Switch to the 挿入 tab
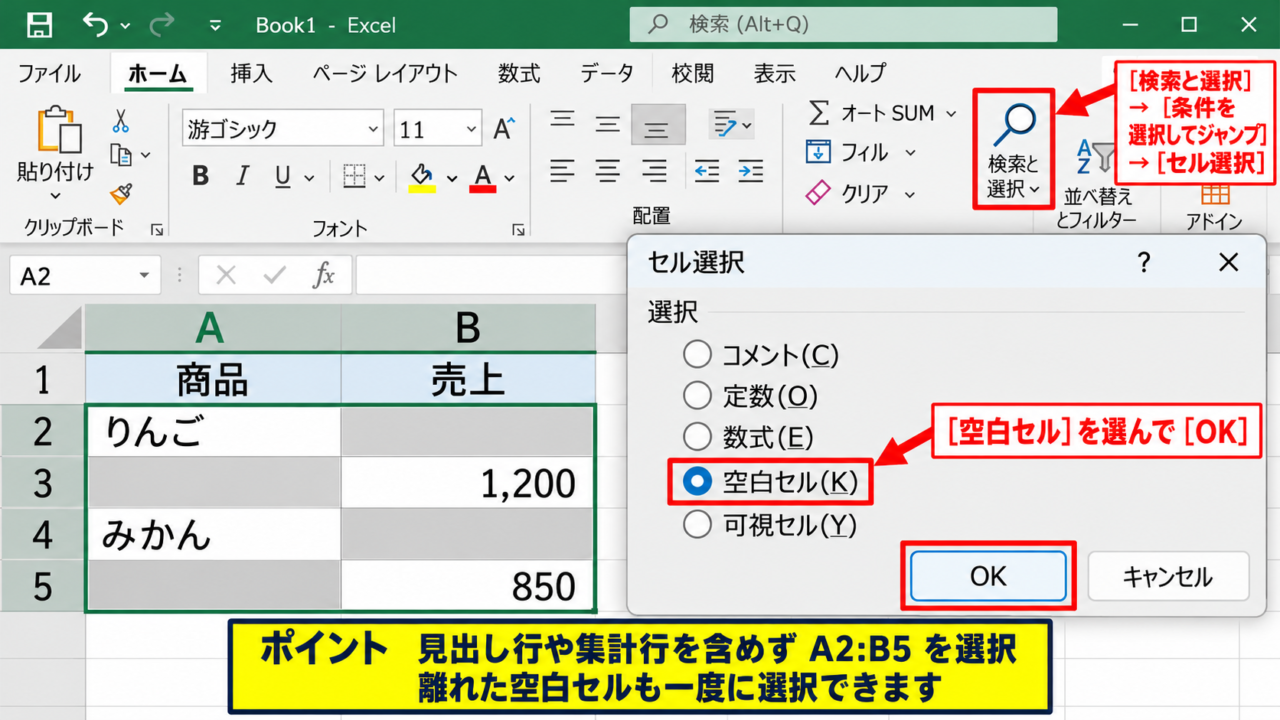 point(251,73)
